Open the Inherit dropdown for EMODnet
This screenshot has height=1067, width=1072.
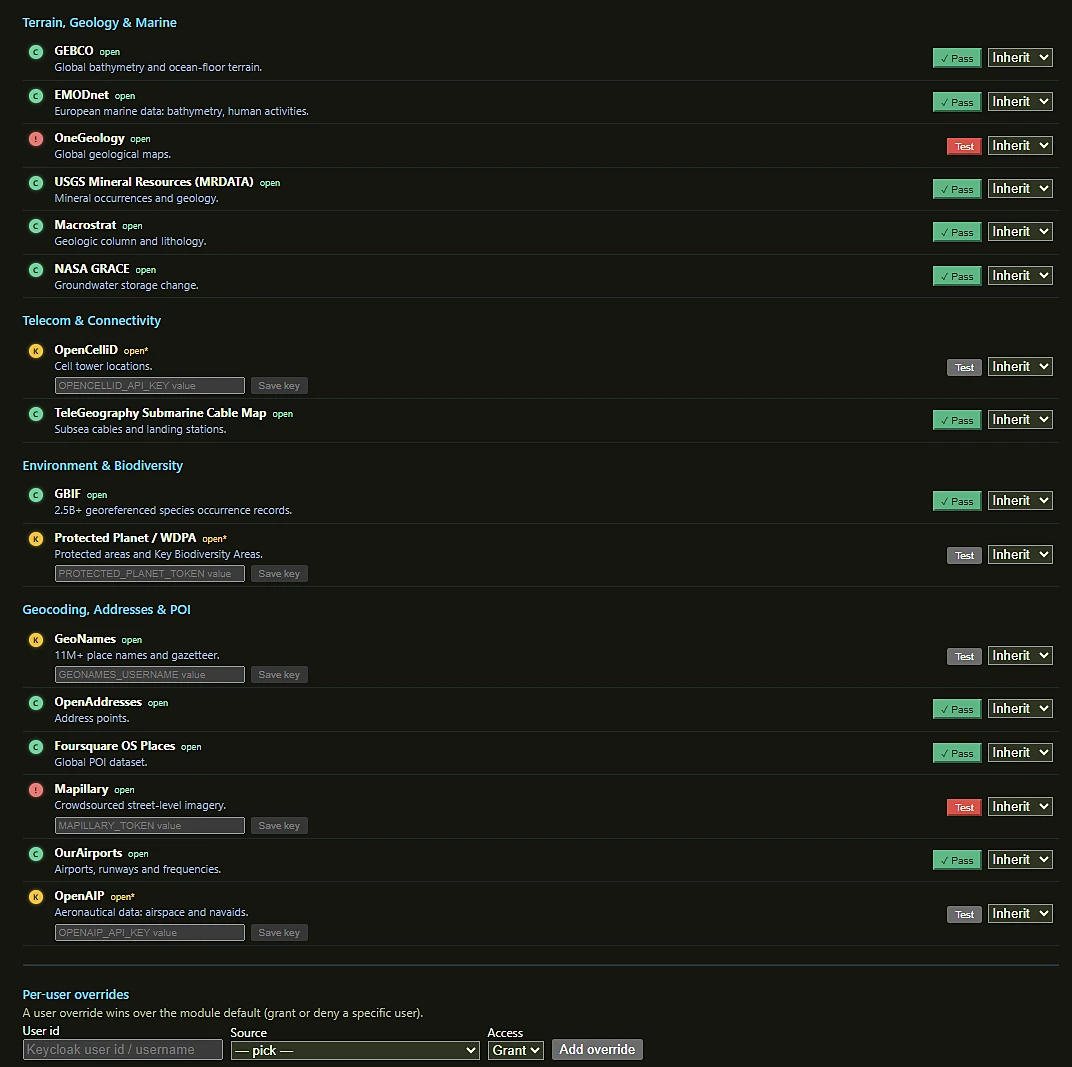(x=1020, y=102)
